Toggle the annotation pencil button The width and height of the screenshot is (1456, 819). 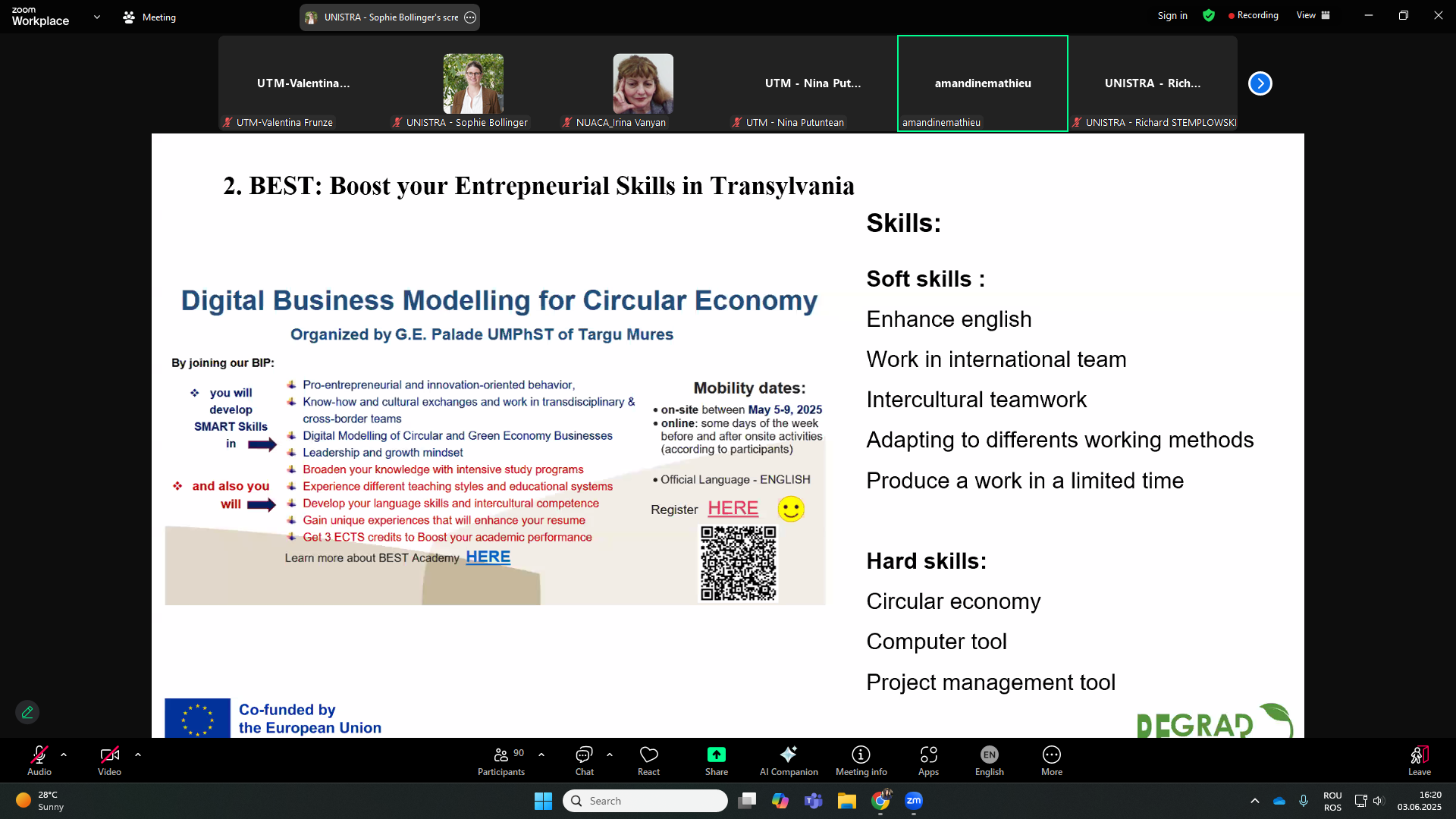27,712
